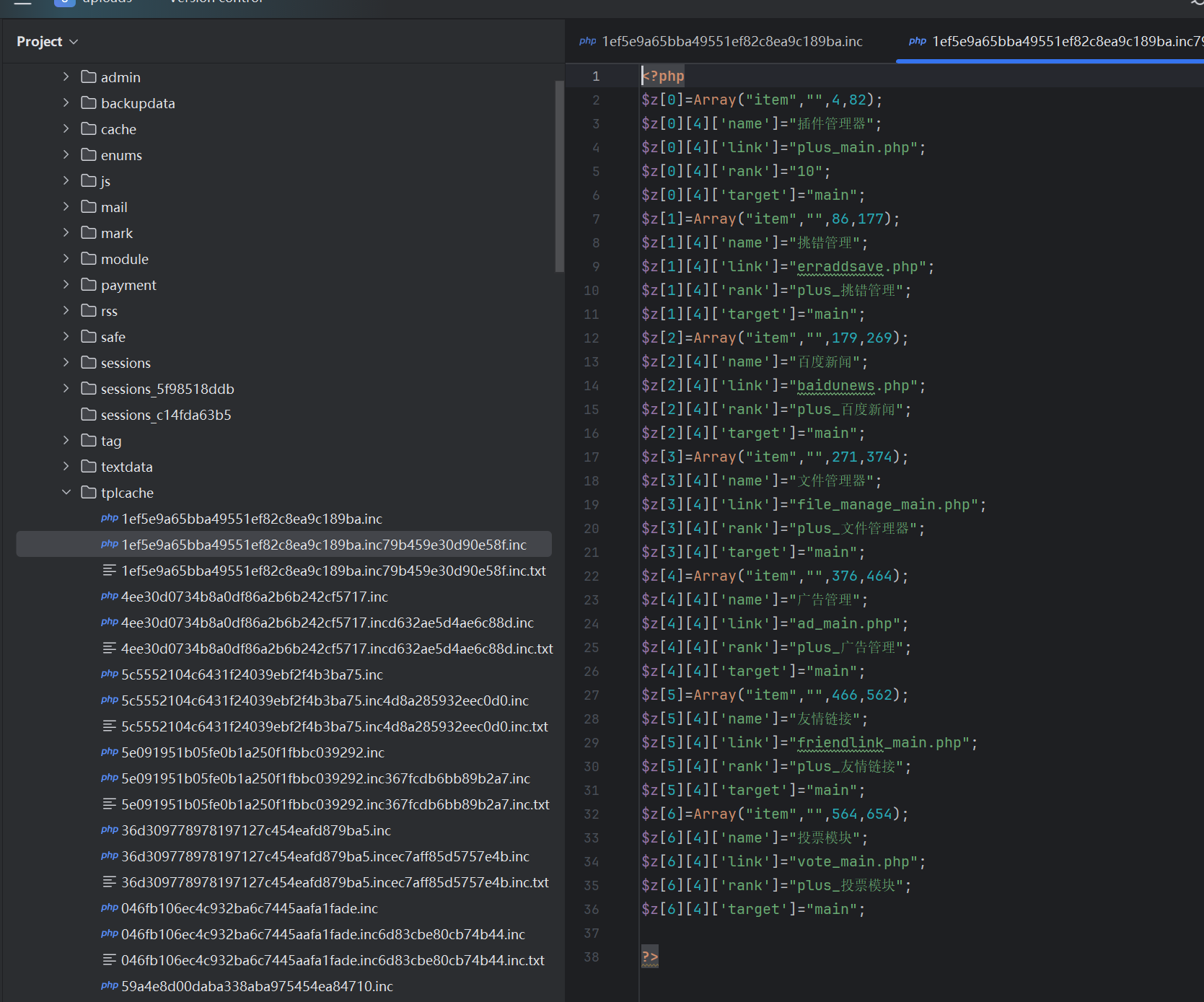Collapse the tplcache folder chevron
This screenshot has height=1002, width=1204.
(x=66, y=492)
